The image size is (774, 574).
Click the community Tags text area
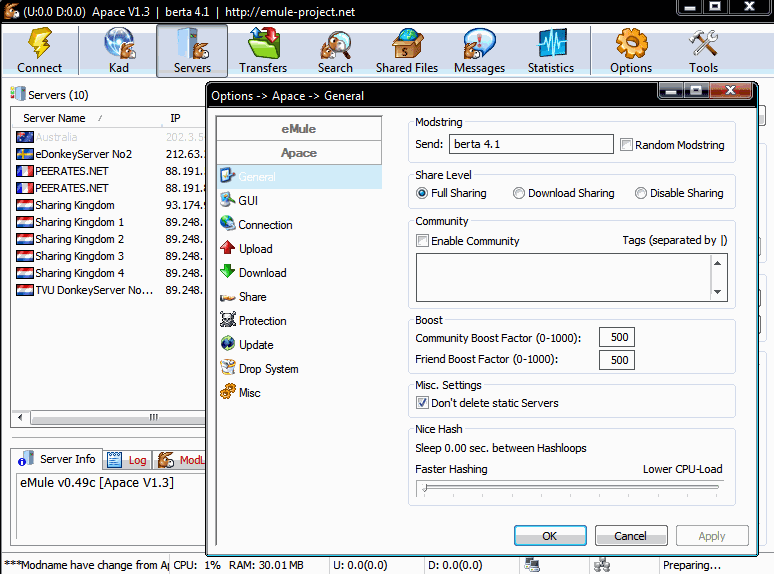pyautogui.click(x=563, y=277)
